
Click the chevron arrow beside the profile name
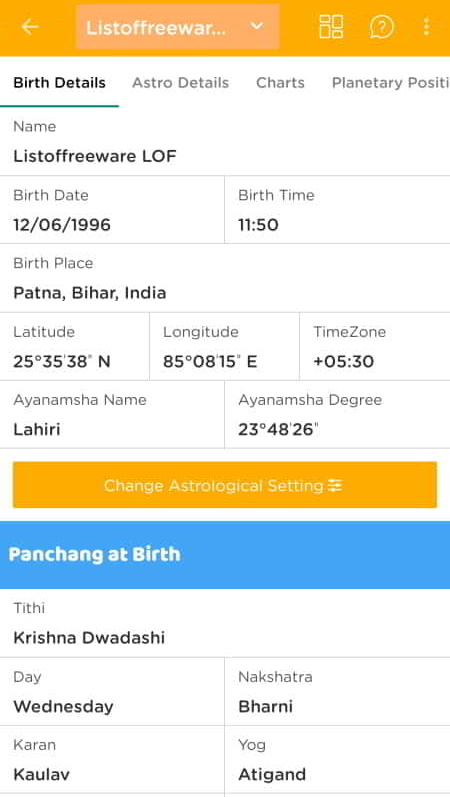click(257, 25)
